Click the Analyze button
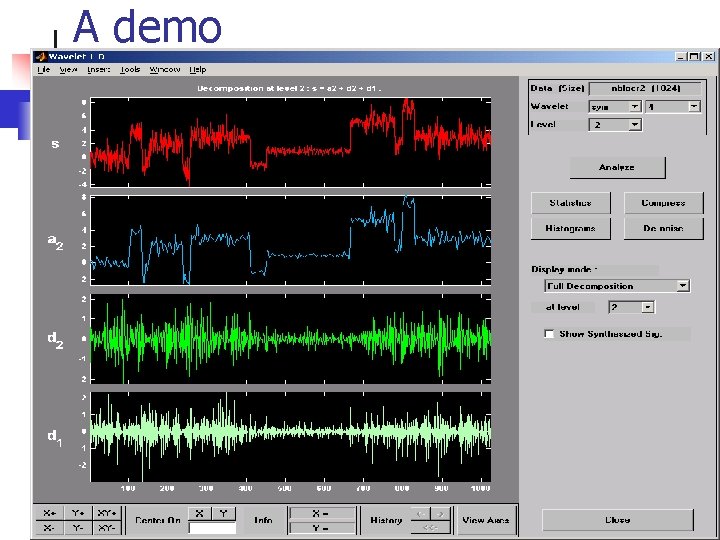720x540 pixels. (617, 168)
